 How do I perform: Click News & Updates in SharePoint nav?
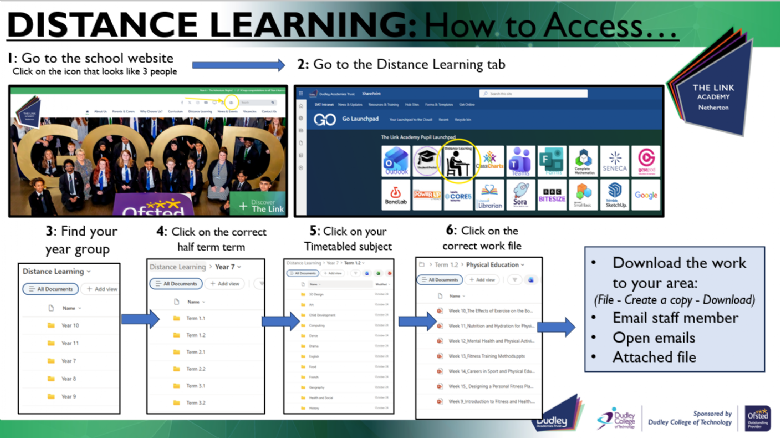350,105
